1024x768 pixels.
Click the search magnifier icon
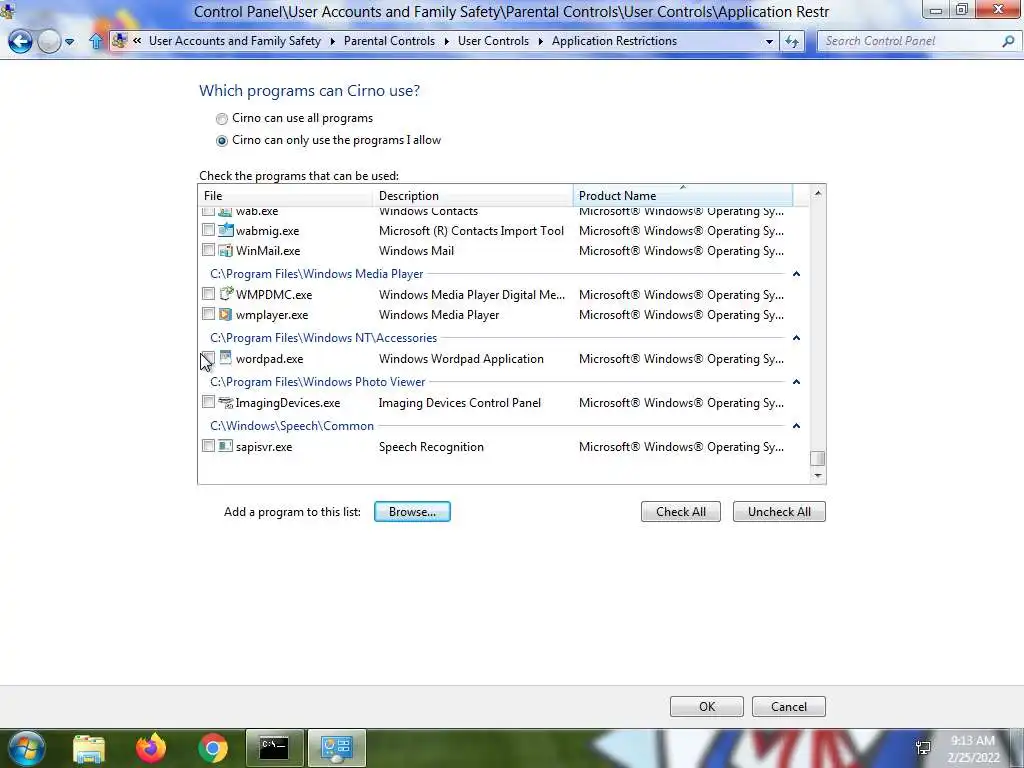coord(1008,41)
